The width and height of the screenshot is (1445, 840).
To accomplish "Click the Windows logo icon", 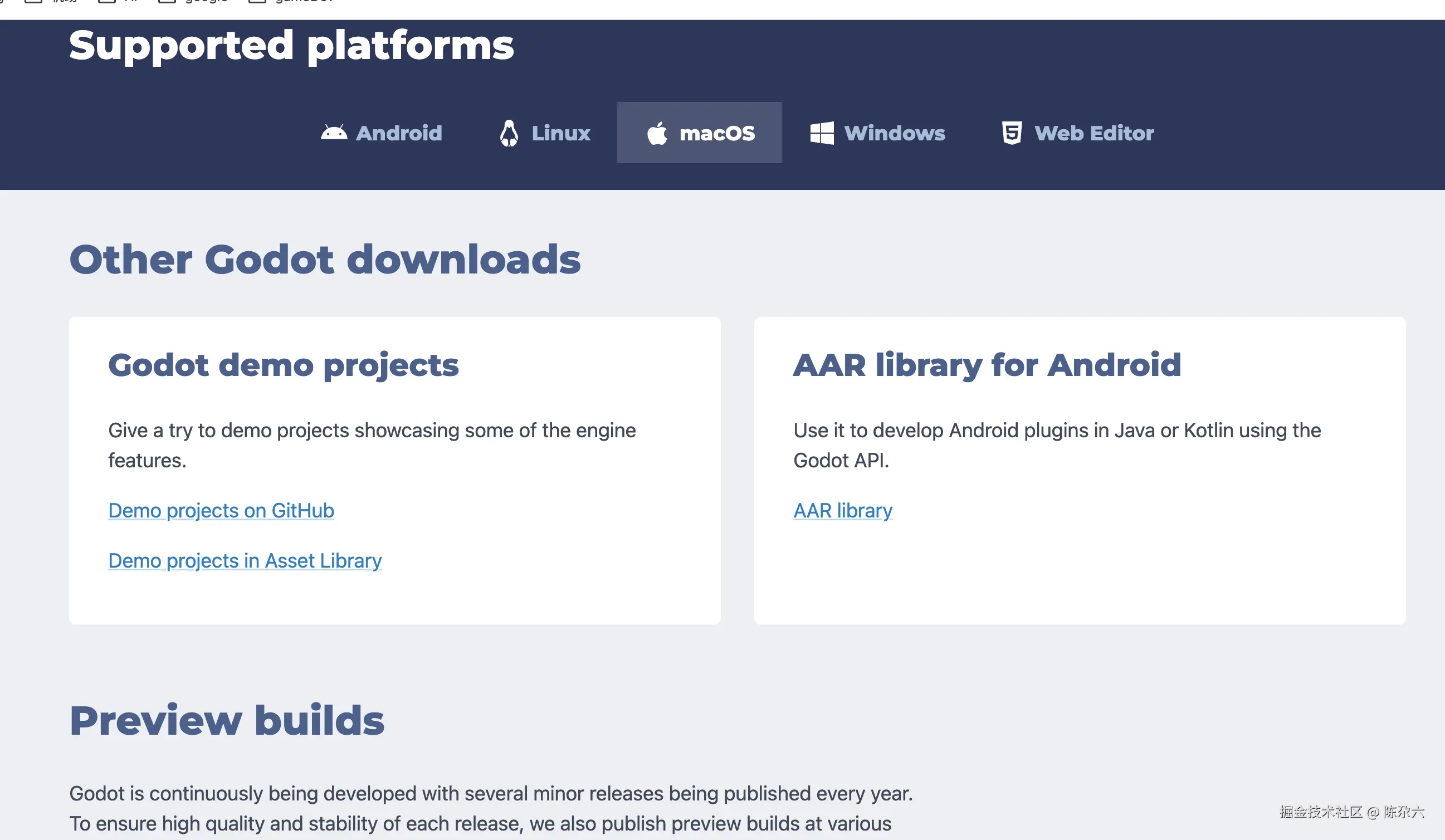I will [822, 133].
